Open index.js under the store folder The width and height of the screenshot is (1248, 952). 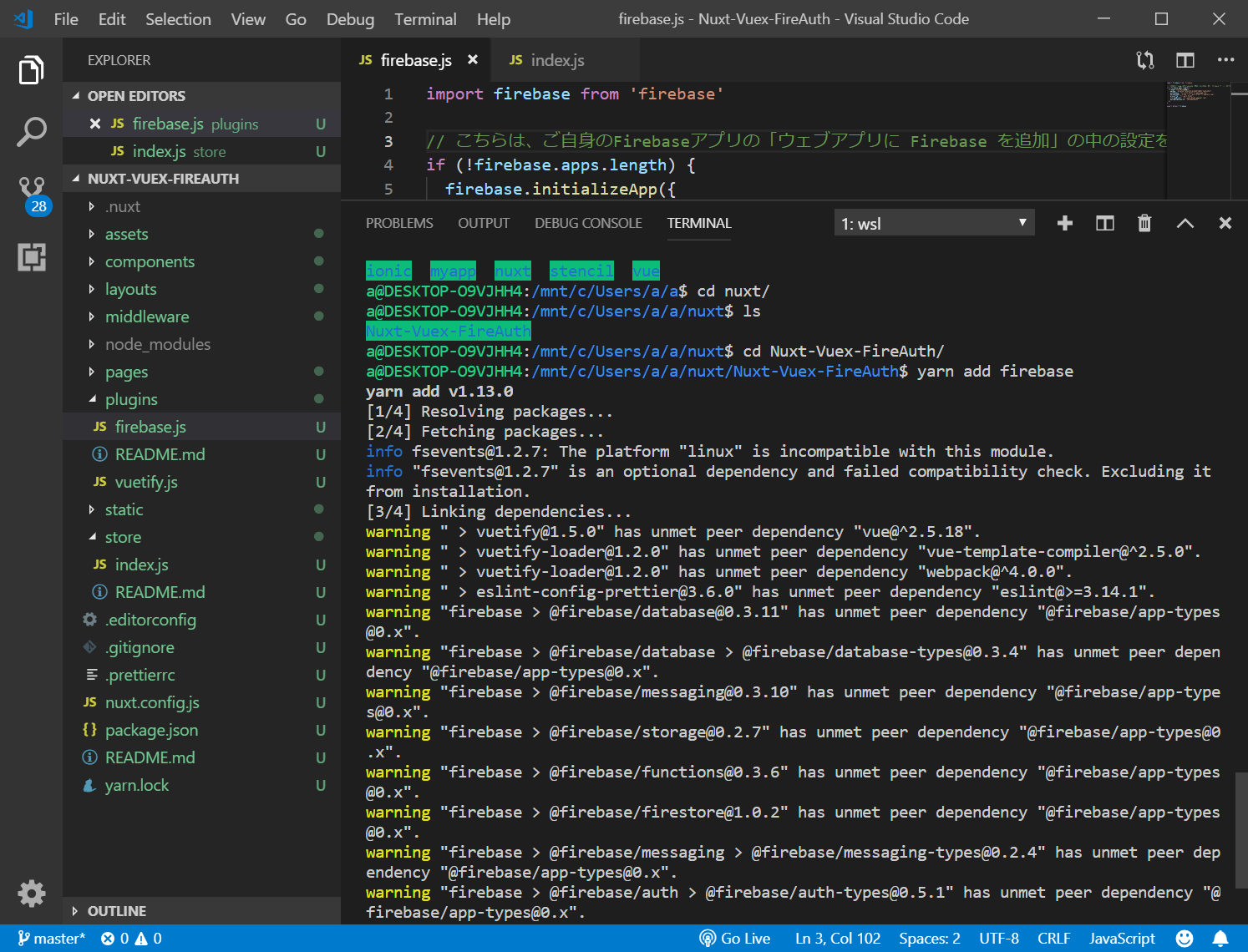click(201, 565)
